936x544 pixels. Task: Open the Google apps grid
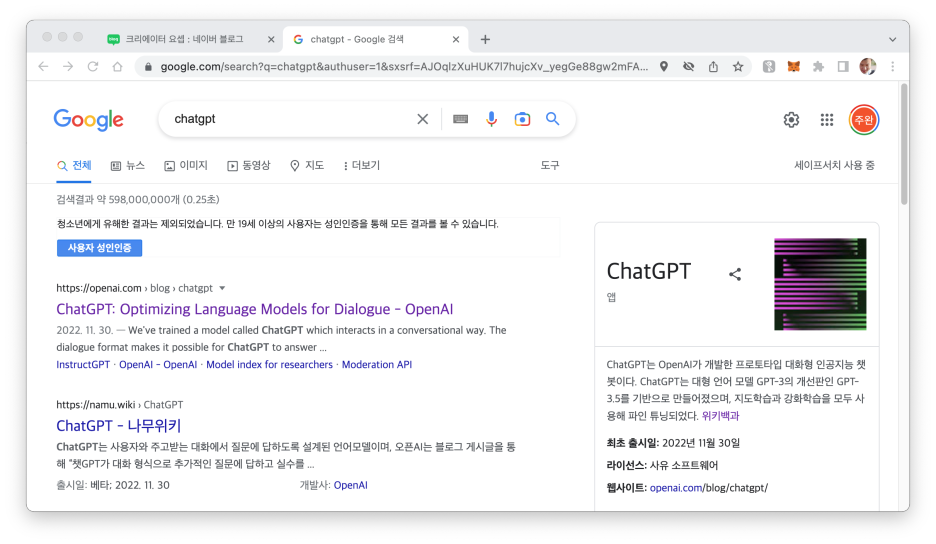click(827, 120)
